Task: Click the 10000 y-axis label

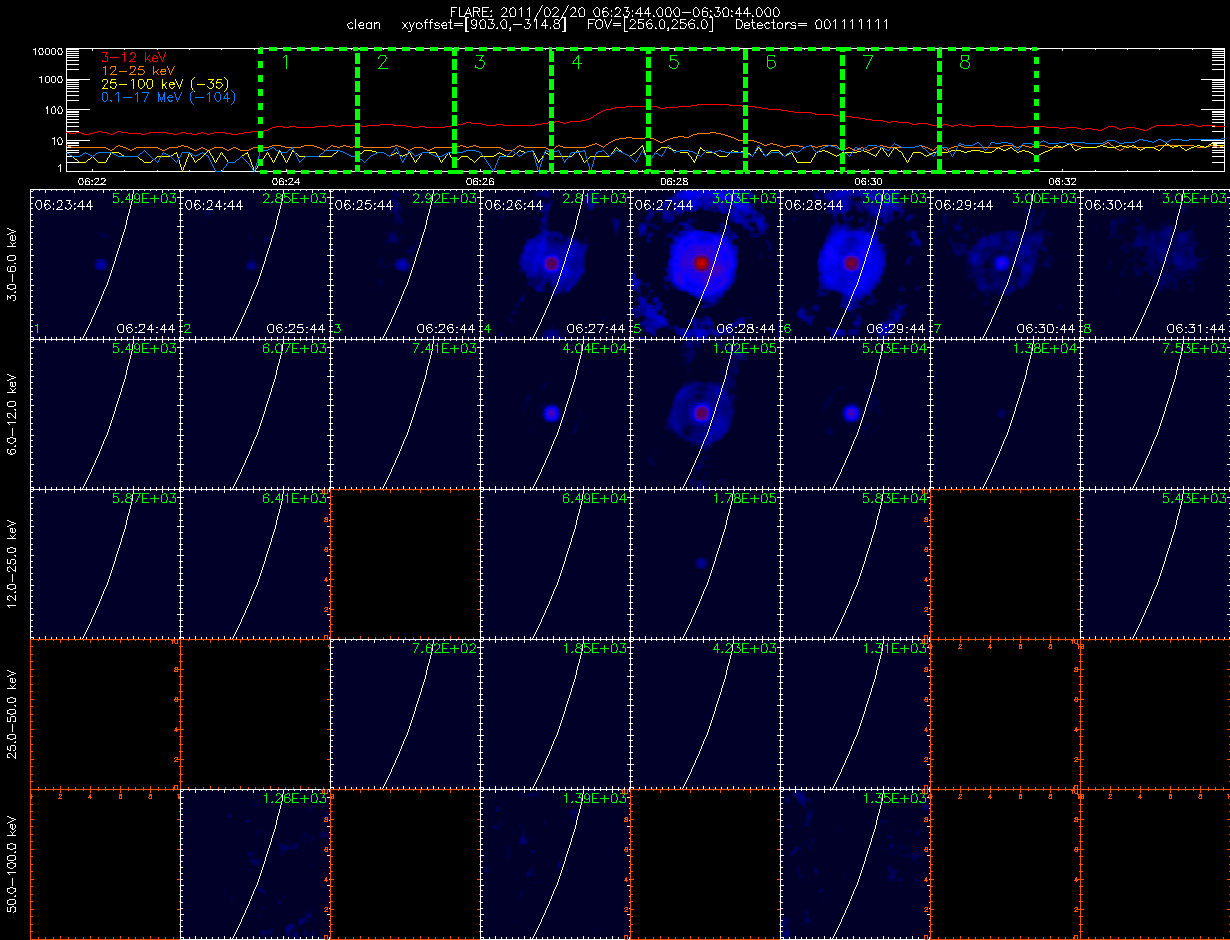Action: point(48,50)
